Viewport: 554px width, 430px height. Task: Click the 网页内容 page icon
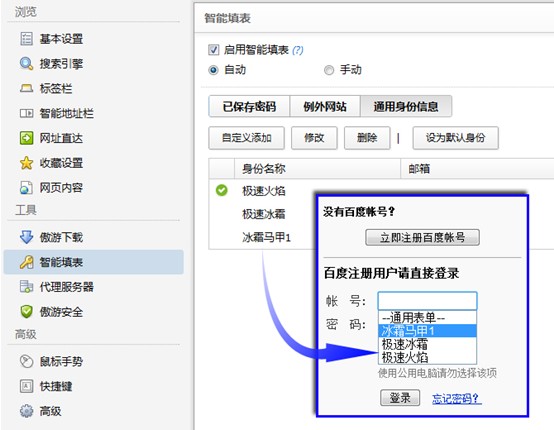coord(26,188)
